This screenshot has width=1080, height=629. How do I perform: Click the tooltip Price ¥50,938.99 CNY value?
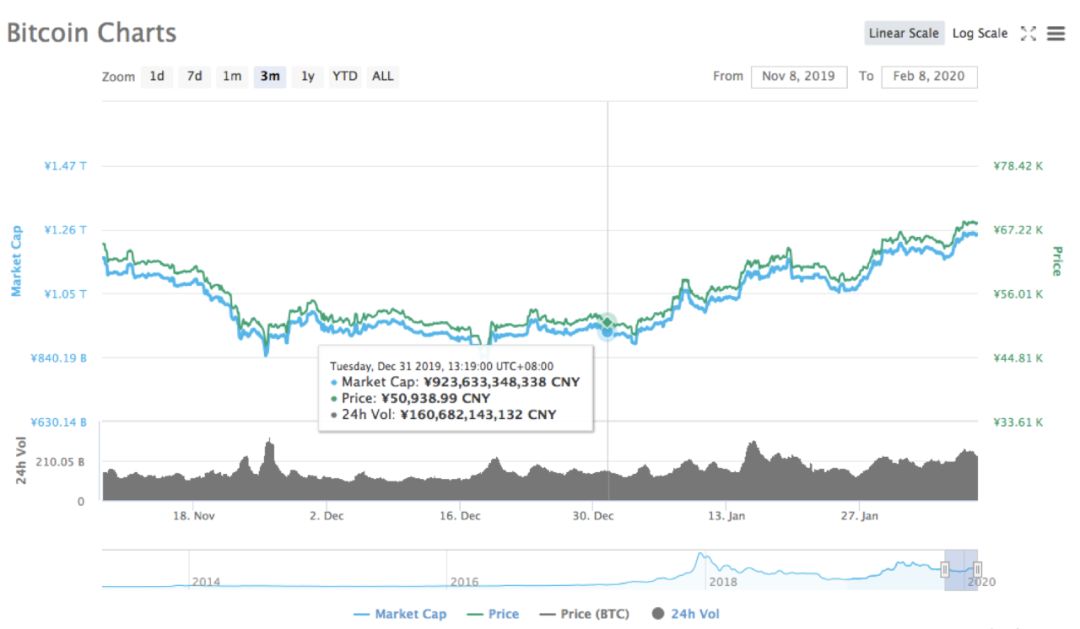(x=435, y=398)
